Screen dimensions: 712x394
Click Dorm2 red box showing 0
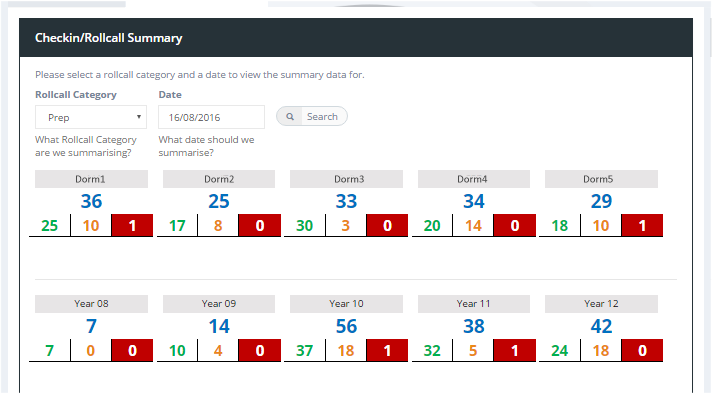tap(260, 225)
